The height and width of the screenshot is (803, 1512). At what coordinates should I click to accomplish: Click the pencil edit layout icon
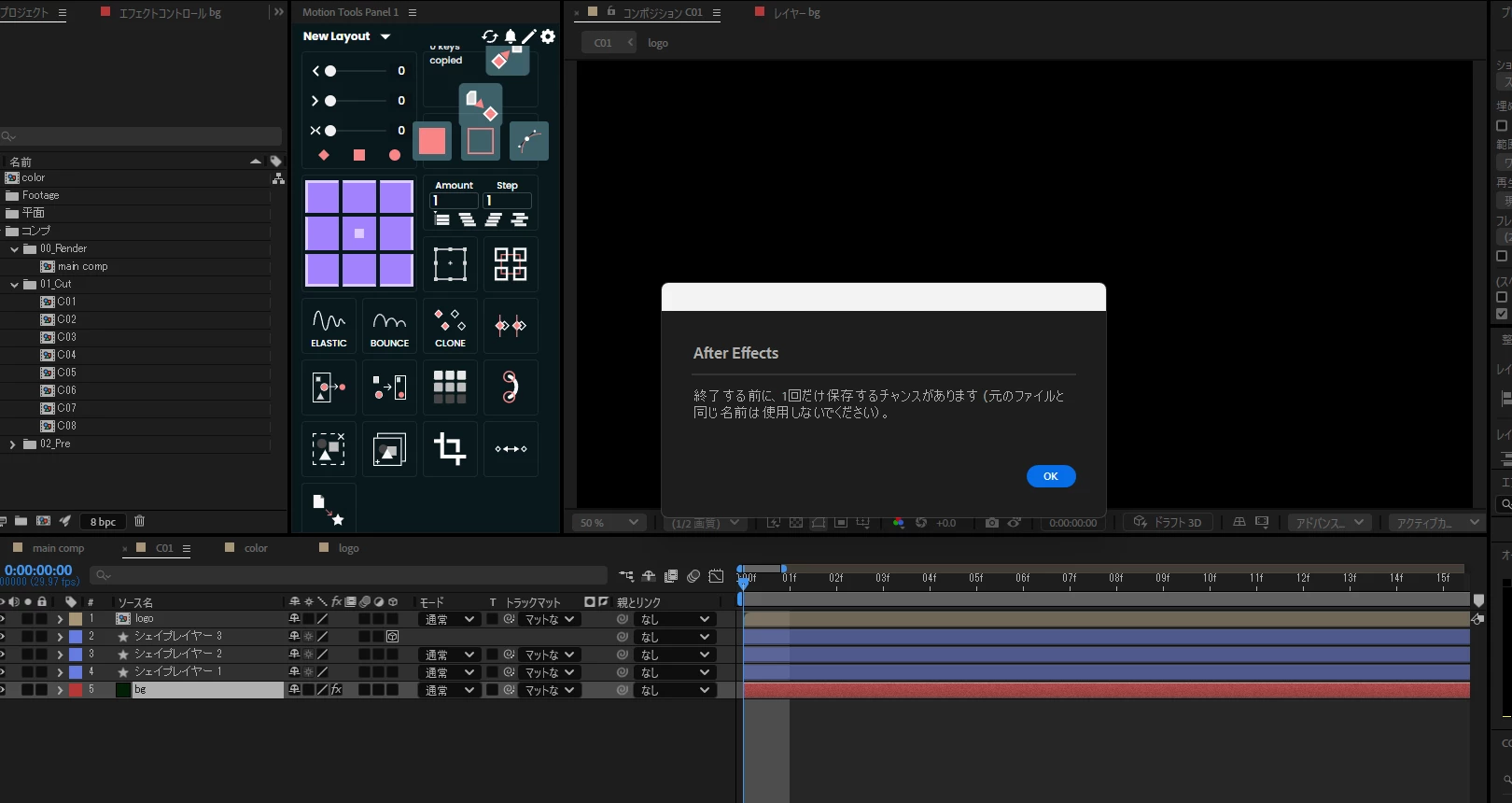529,36
